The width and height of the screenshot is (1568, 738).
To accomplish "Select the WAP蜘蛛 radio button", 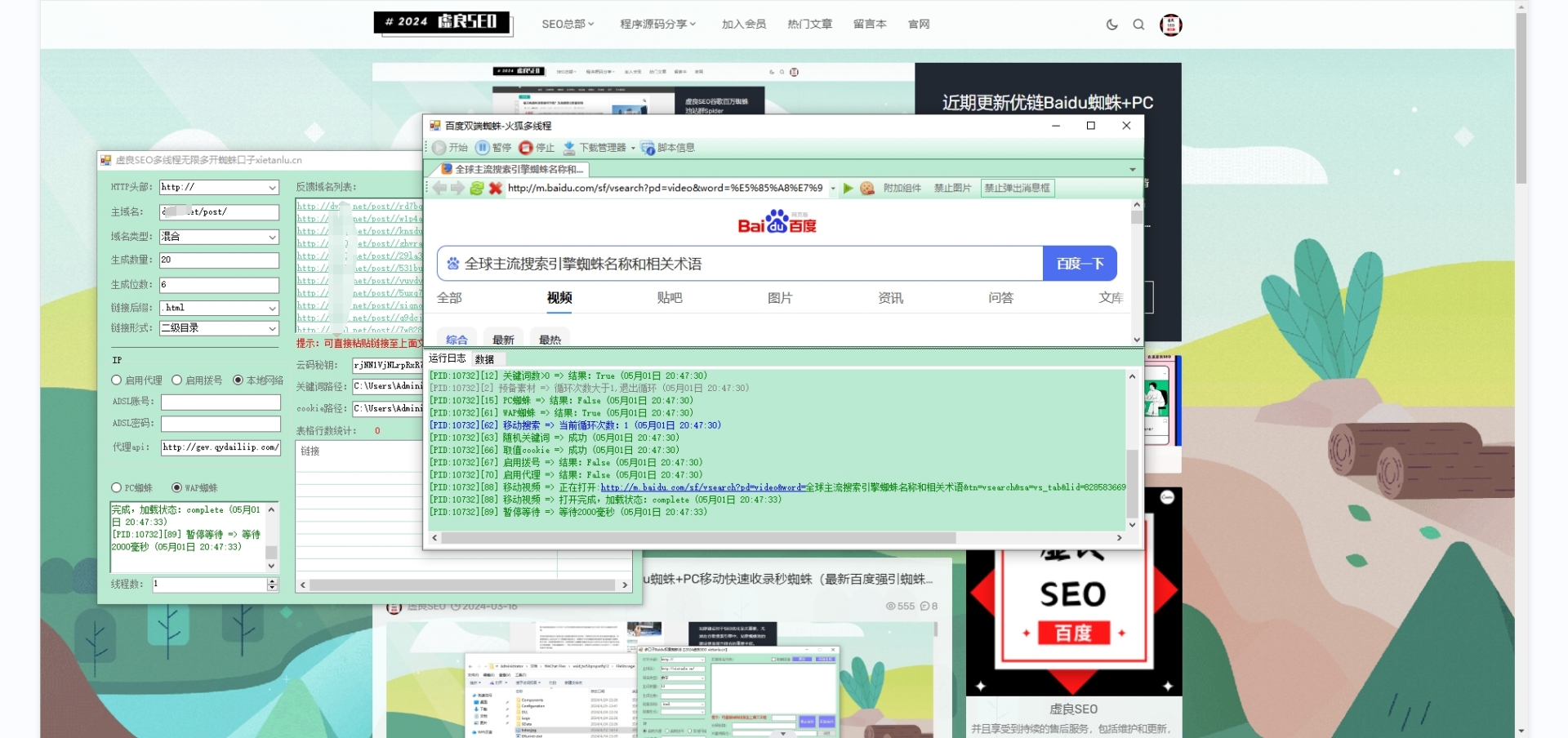I will tap(176, 488).
